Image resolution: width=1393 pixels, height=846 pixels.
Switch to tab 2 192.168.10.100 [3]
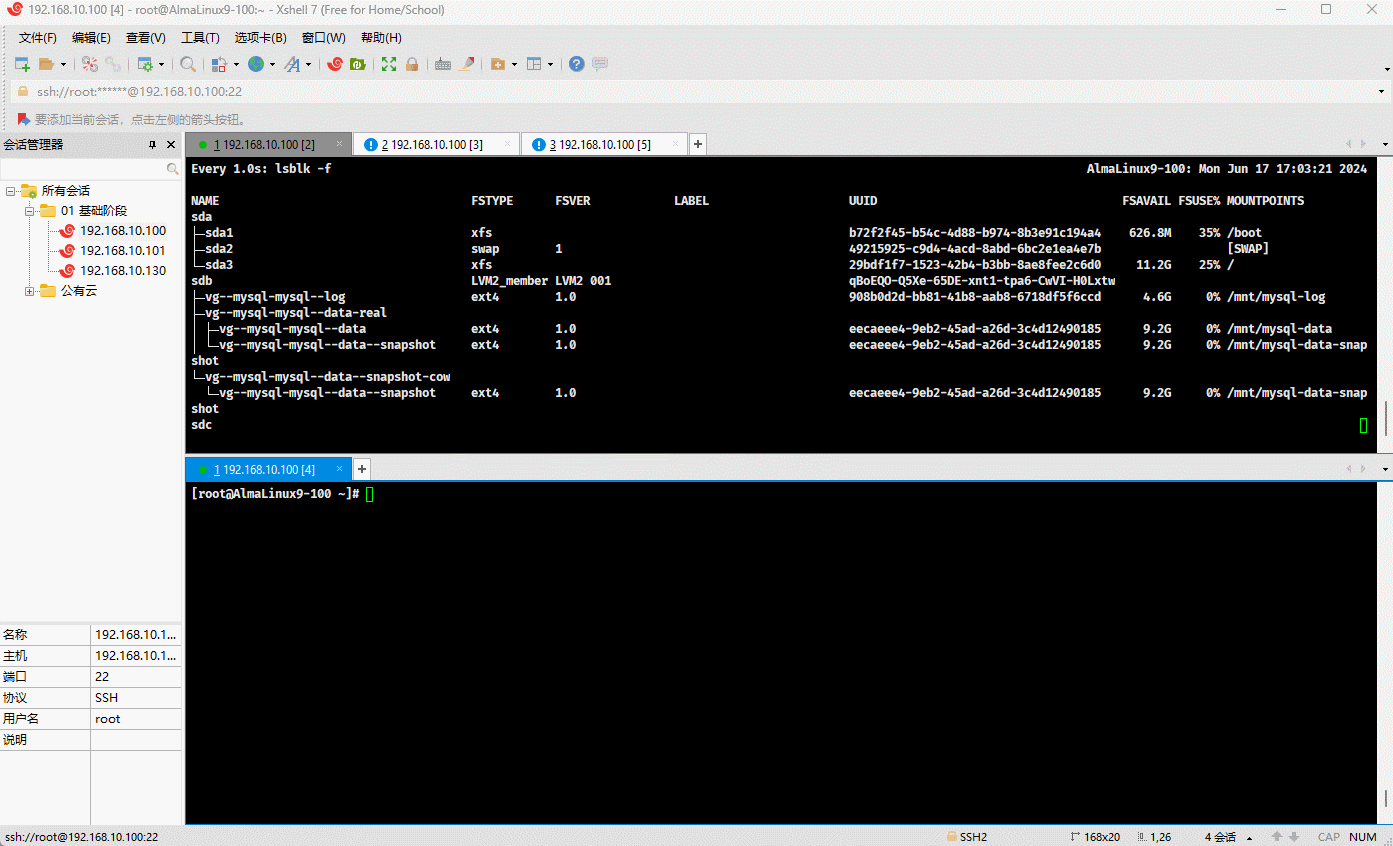point(432,145)
